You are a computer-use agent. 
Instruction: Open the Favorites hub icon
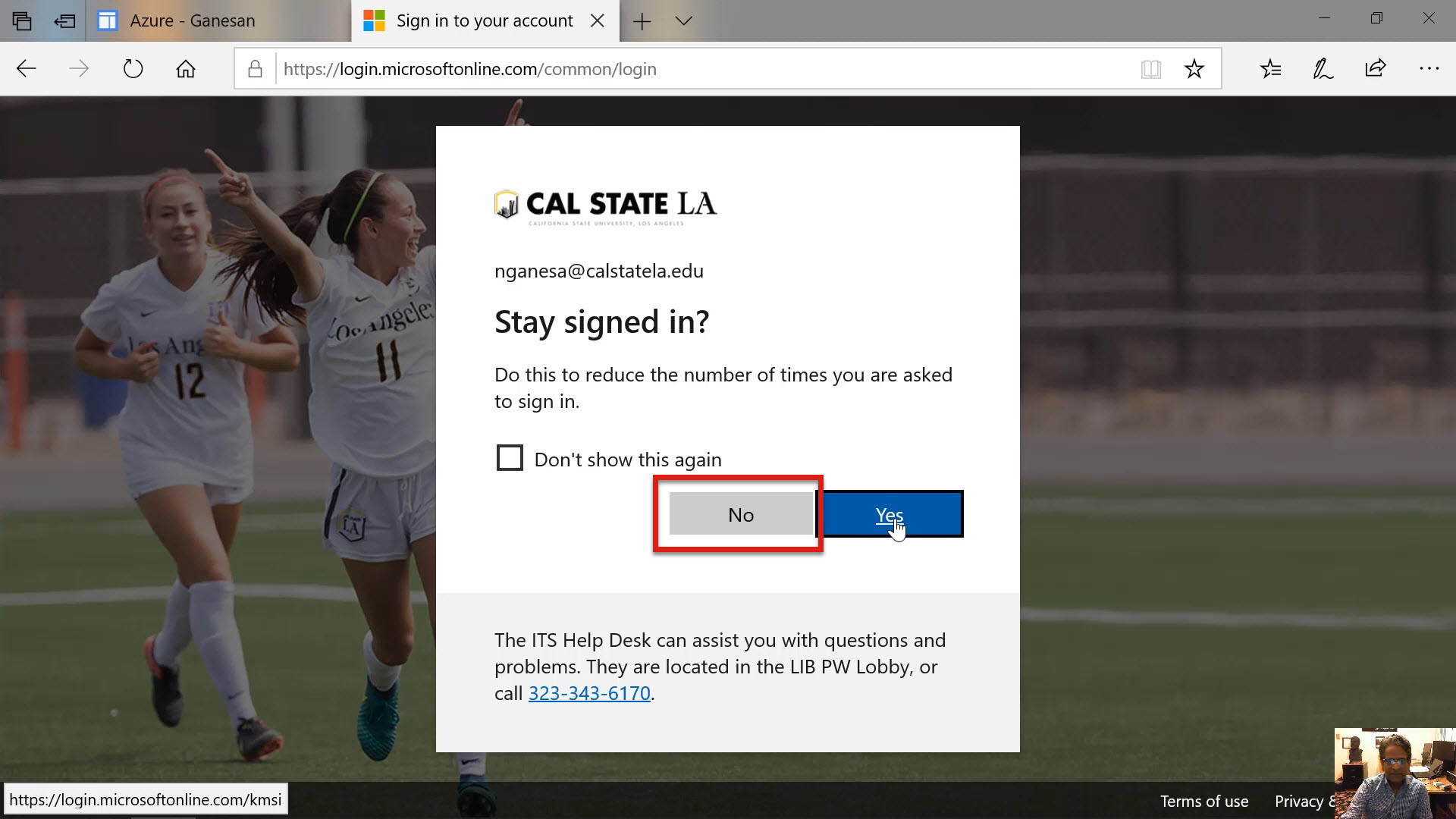pos(1270,69)
